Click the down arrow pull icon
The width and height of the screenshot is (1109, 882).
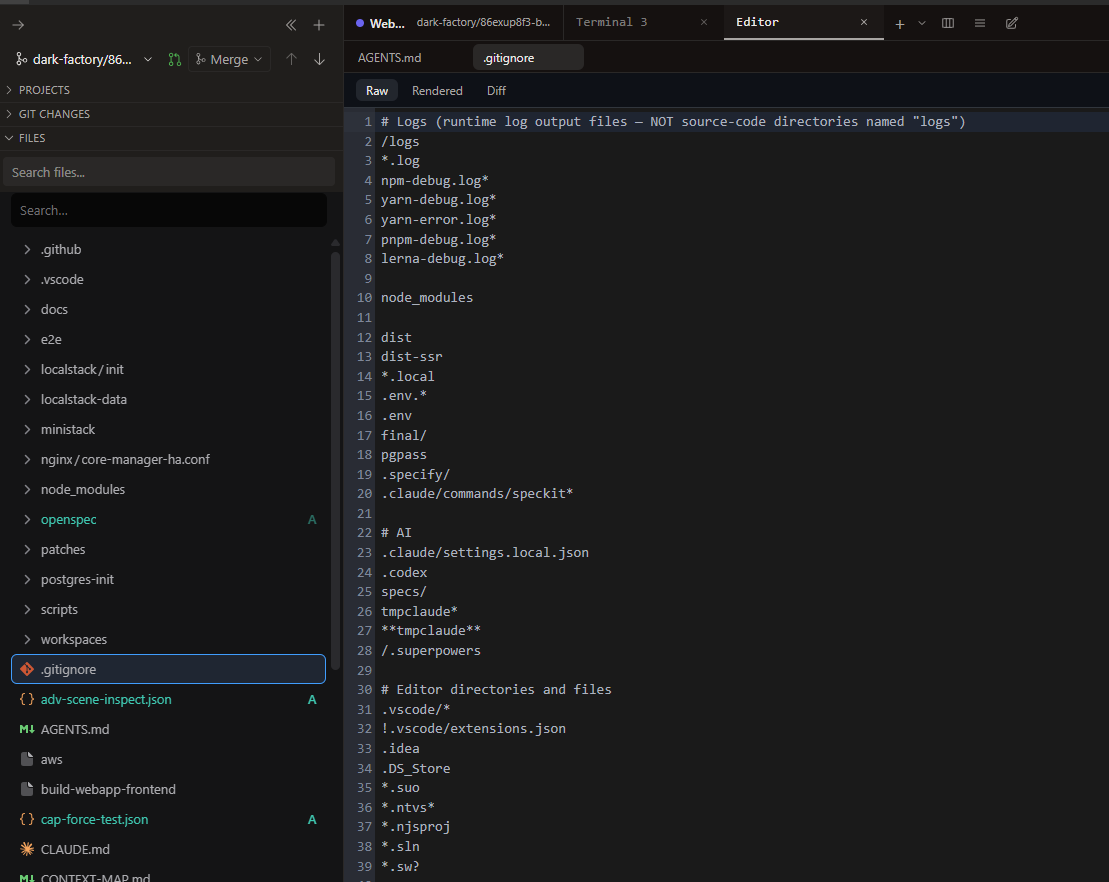(320, 59)
